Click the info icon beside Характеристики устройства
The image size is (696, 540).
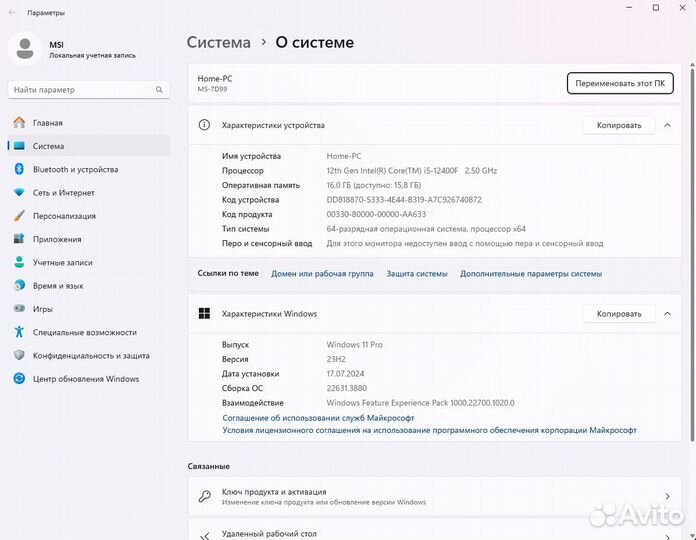[204, 125]
